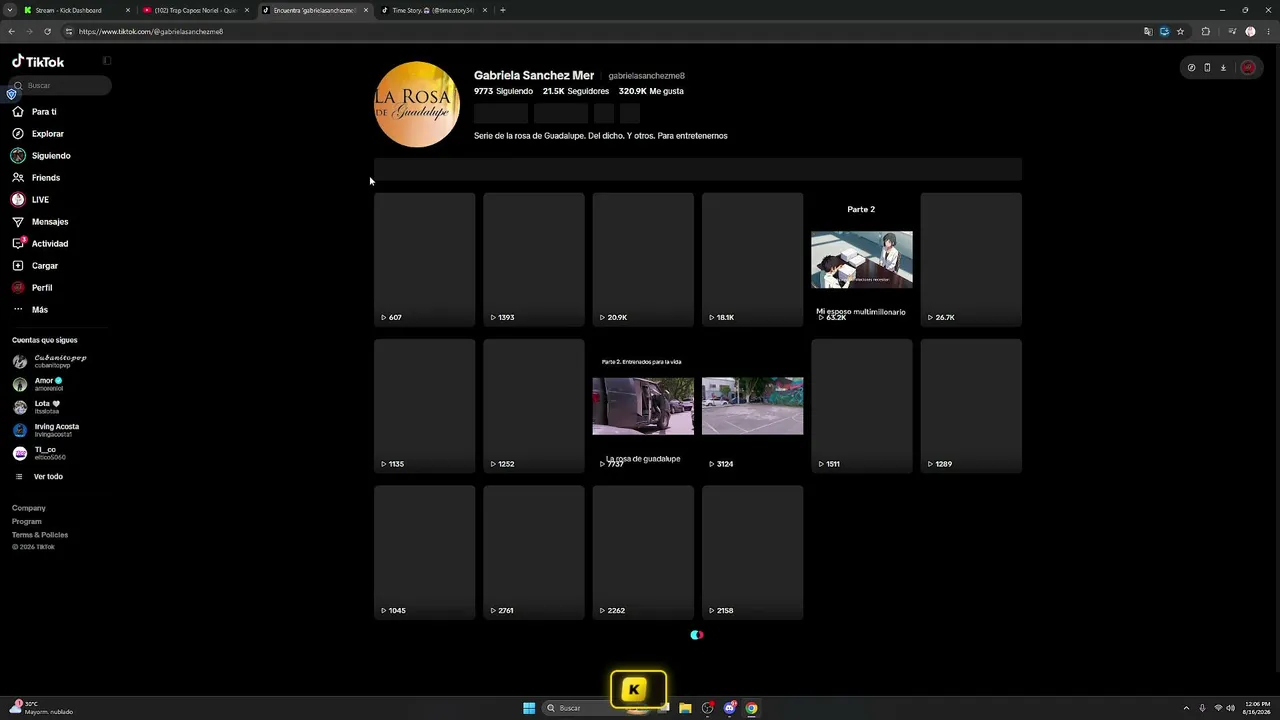
Task: Click the phone app icon in top-right pill
Action: point(1207,68)
